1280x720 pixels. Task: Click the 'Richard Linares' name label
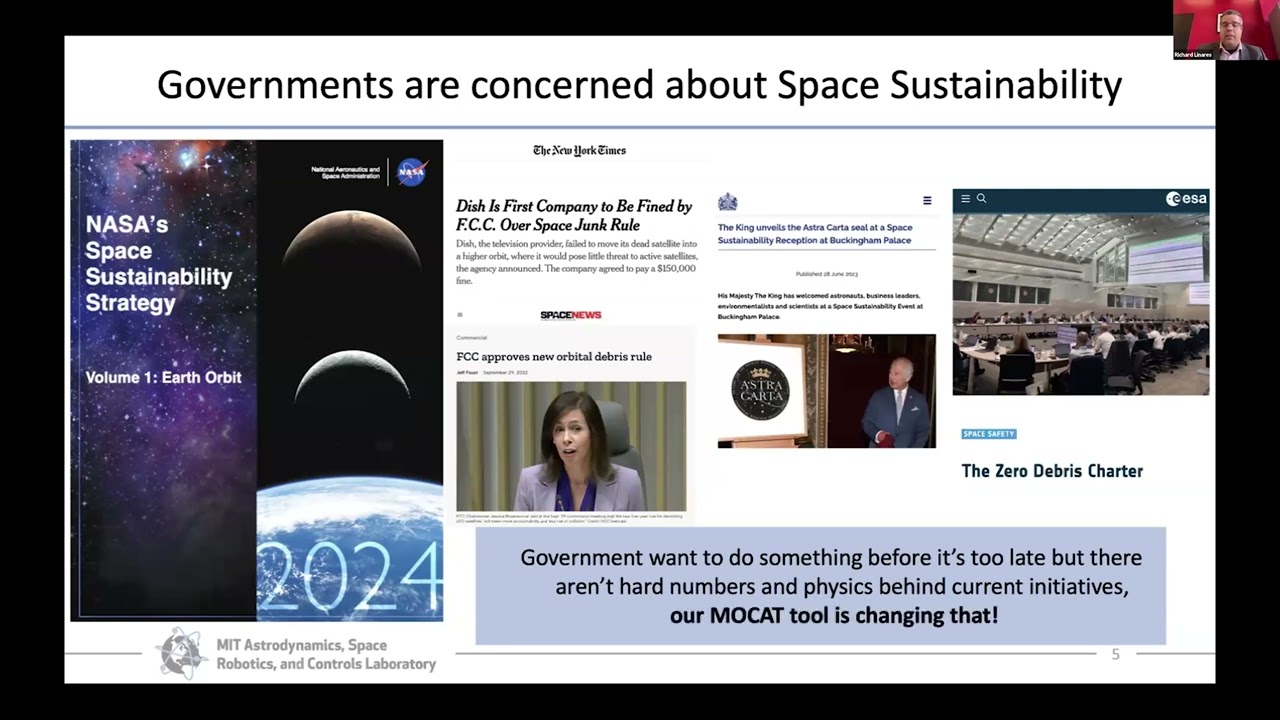pyautogui.click(x=1195, y=54)
